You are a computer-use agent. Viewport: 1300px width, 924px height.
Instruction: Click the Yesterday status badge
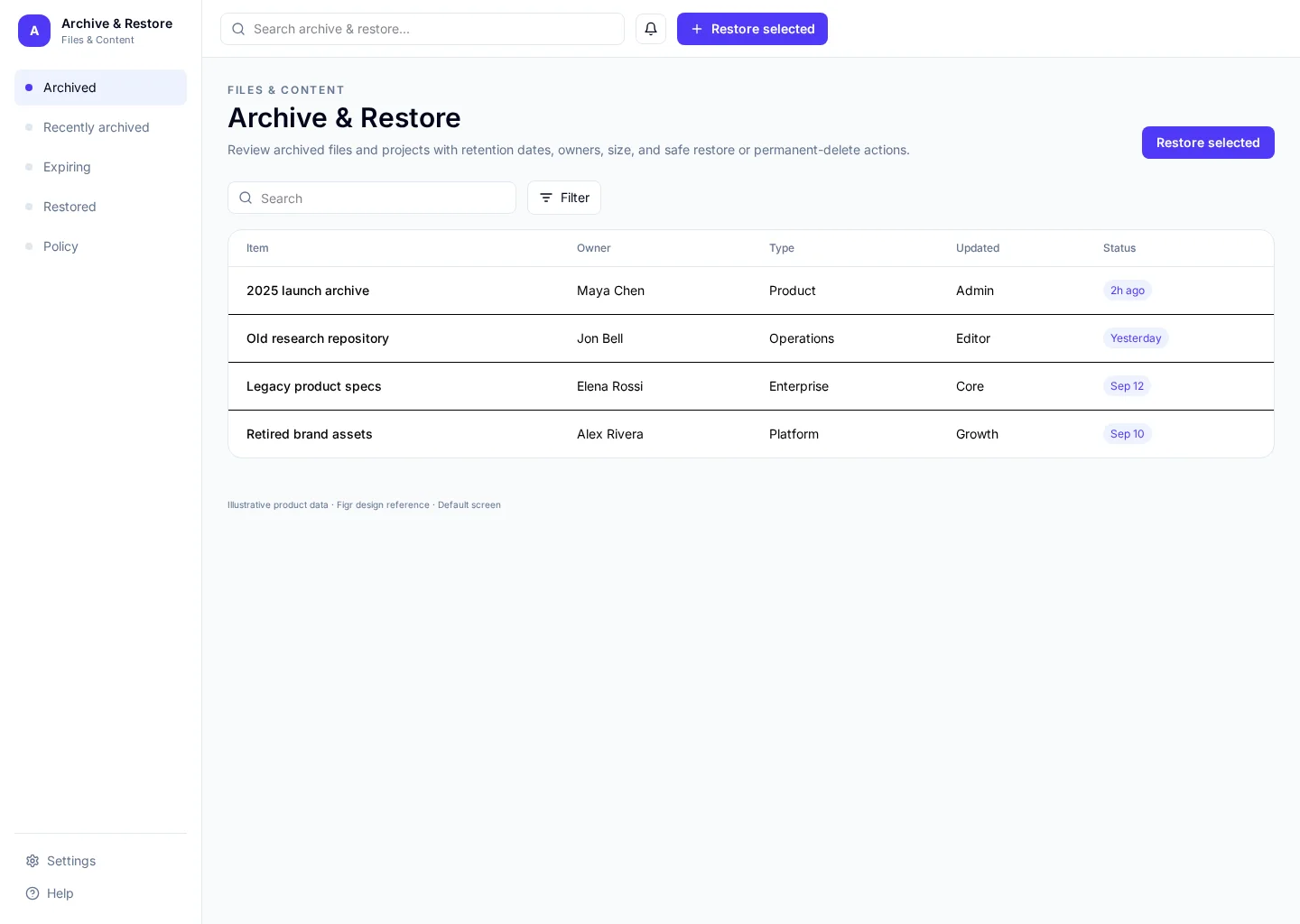click(1136, 338)
